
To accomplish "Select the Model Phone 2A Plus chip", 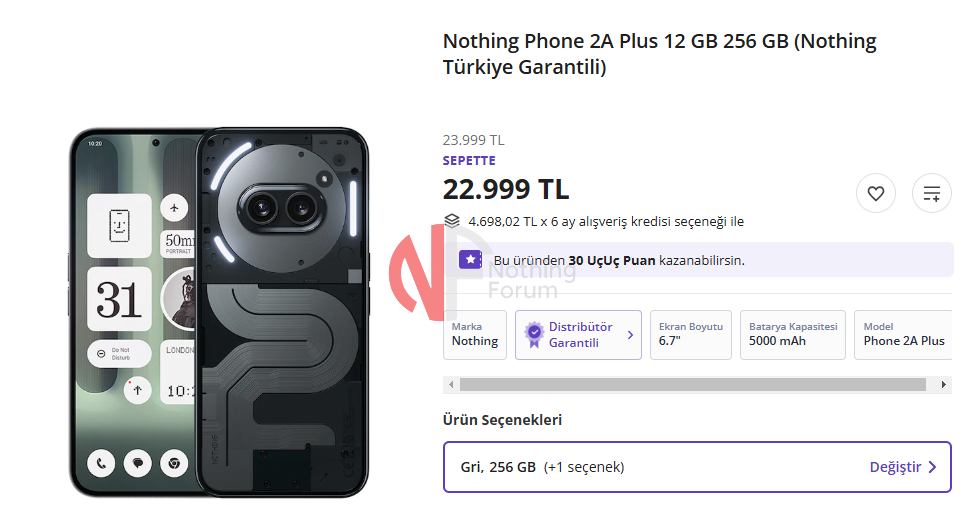I will click(903, 334).
